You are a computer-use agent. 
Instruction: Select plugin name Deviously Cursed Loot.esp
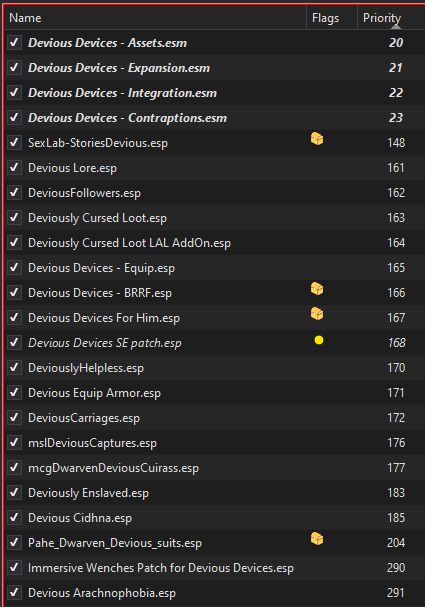tap(98, 218)
